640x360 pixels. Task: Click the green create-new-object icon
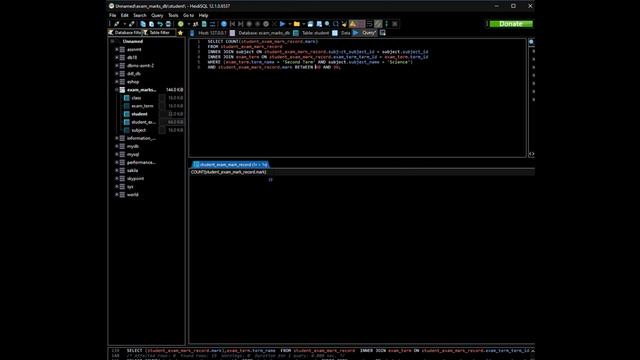(x=180, y=24)
